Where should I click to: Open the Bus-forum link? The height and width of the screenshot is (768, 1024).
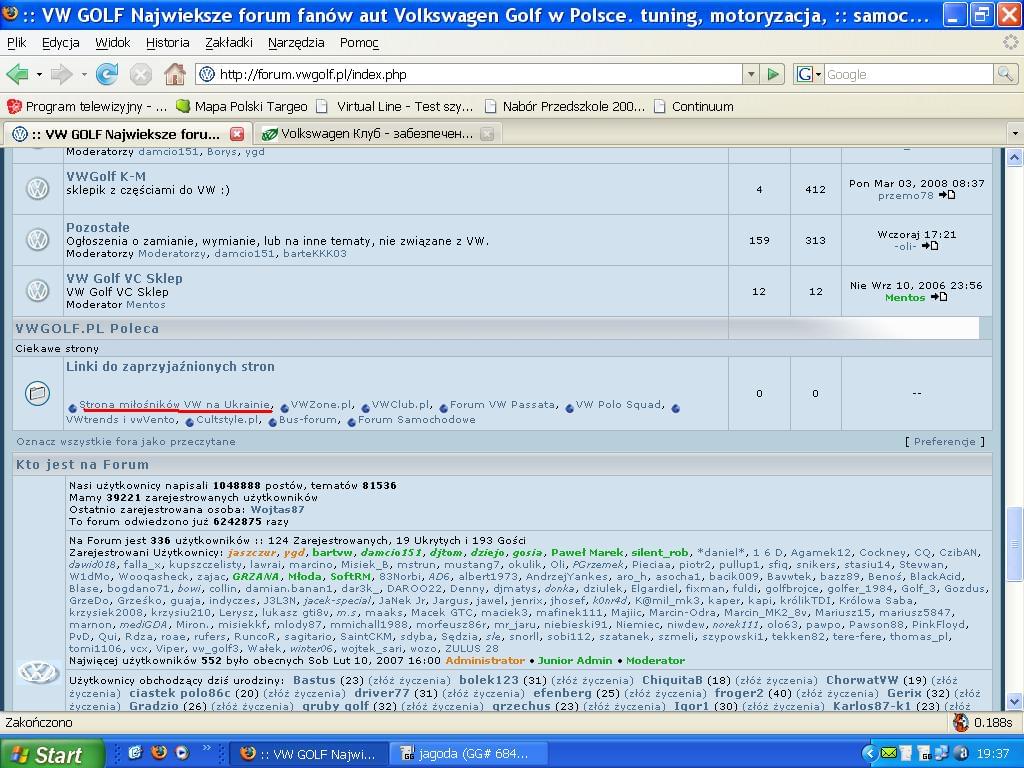[x=308, y=420]
